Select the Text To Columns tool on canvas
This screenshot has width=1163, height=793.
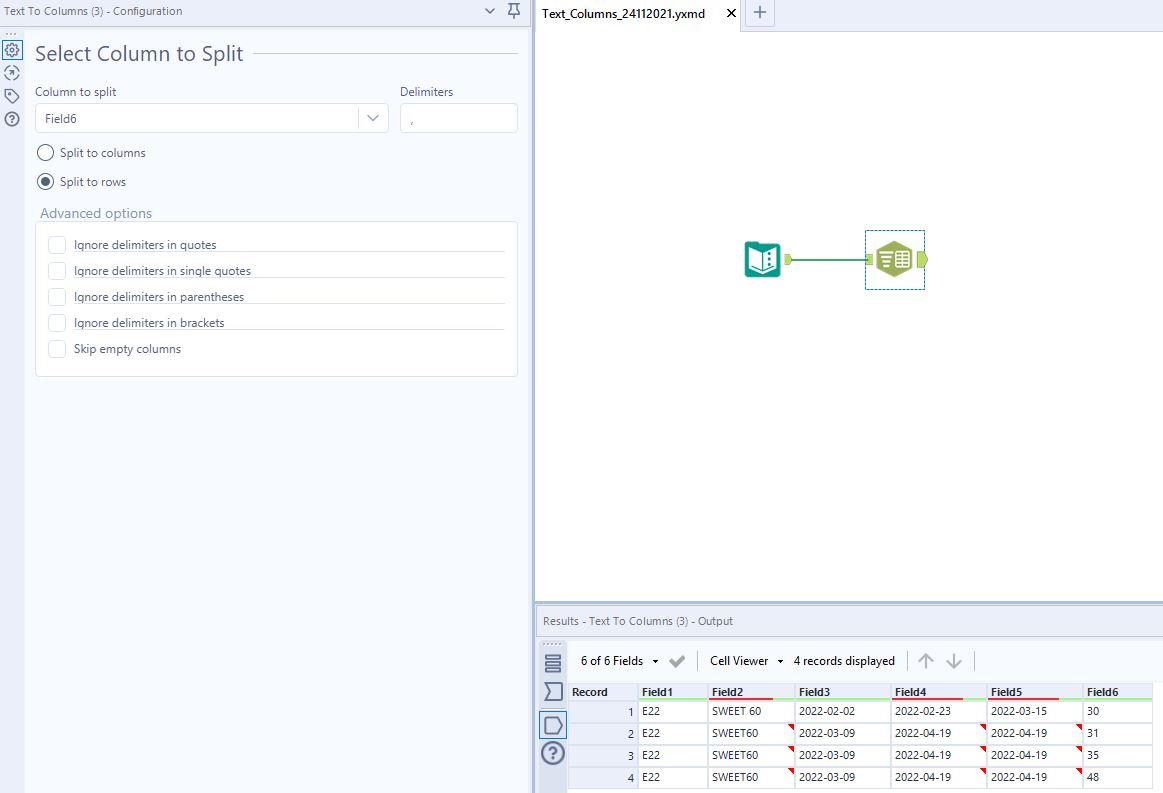(893, 258)
